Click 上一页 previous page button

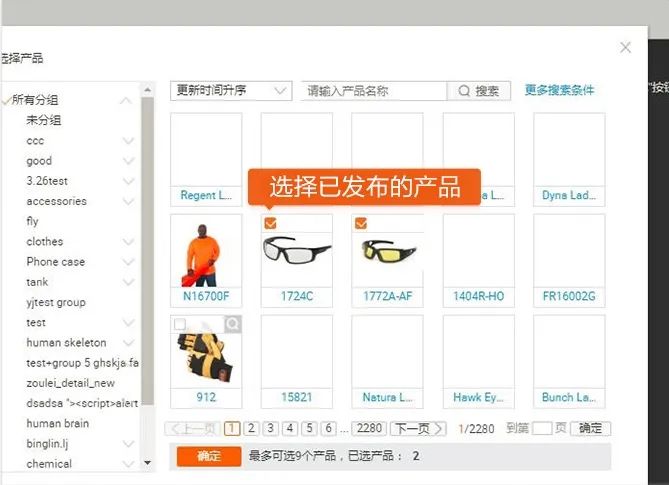click(192, 429)
